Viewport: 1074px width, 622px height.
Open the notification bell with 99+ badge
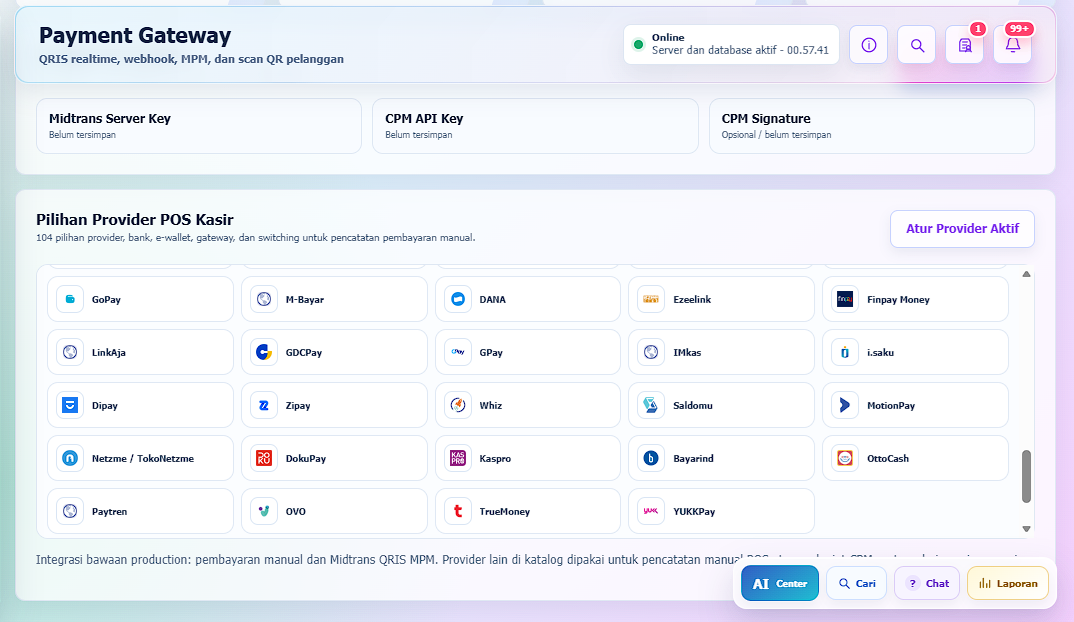(1012, 45)
